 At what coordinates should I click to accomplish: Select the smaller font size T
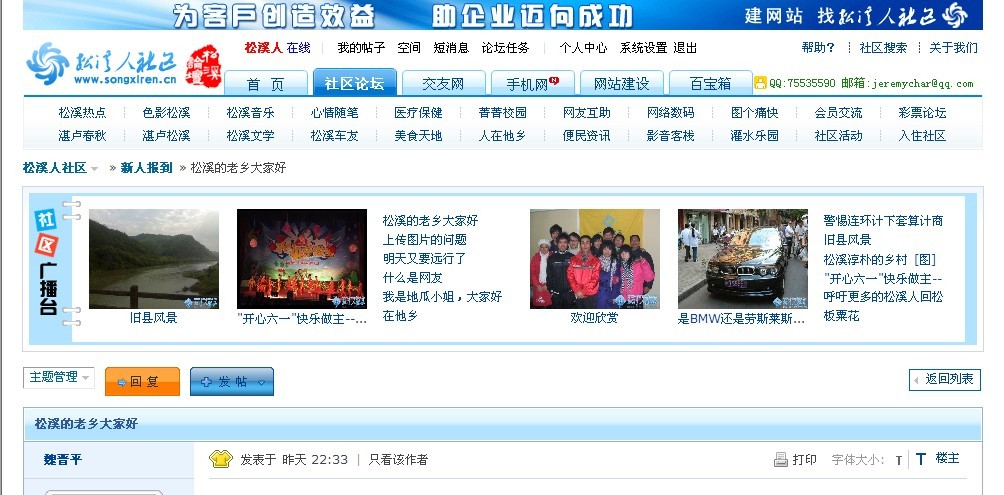899,460
